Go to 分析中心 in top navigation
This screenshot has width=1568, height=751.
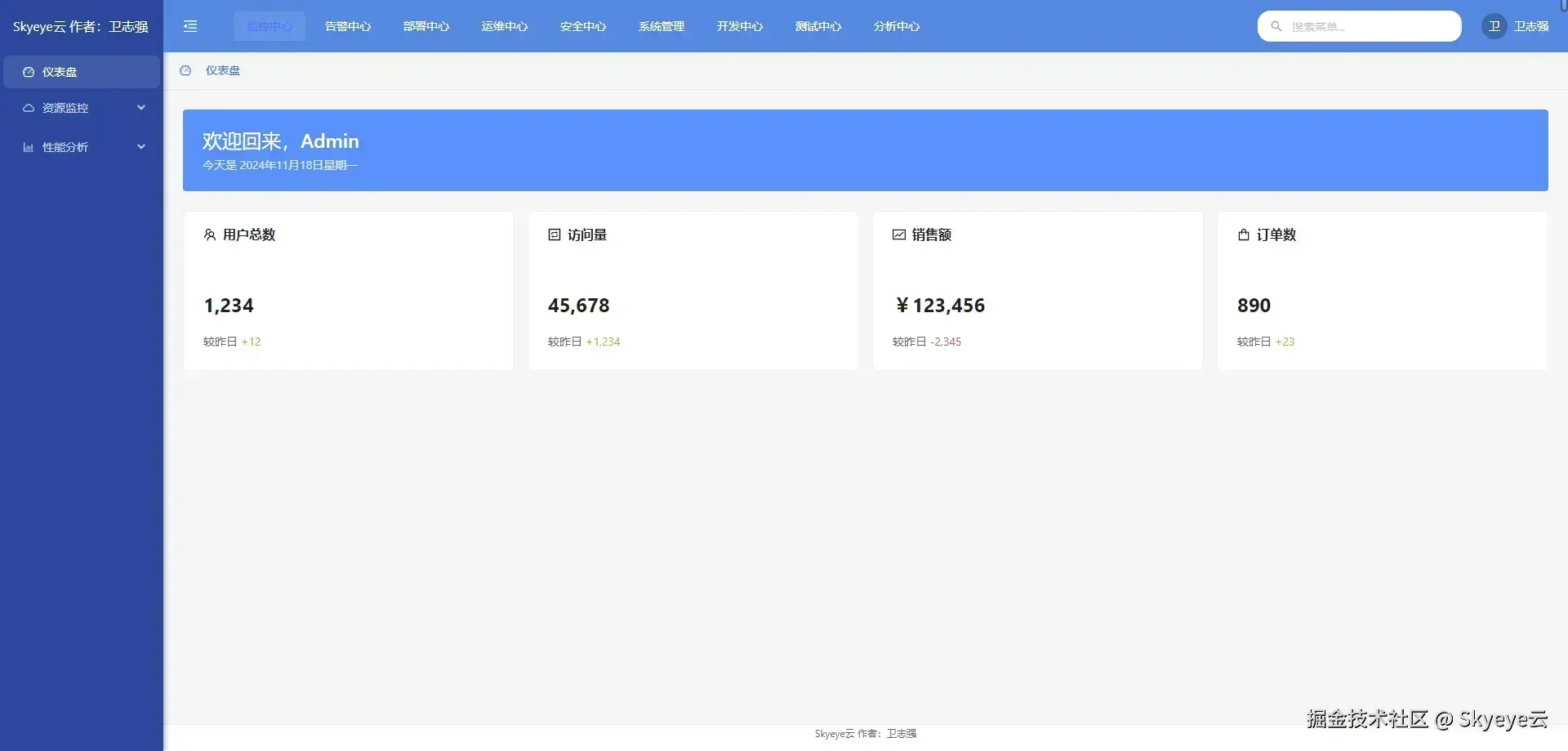(897, 26)
